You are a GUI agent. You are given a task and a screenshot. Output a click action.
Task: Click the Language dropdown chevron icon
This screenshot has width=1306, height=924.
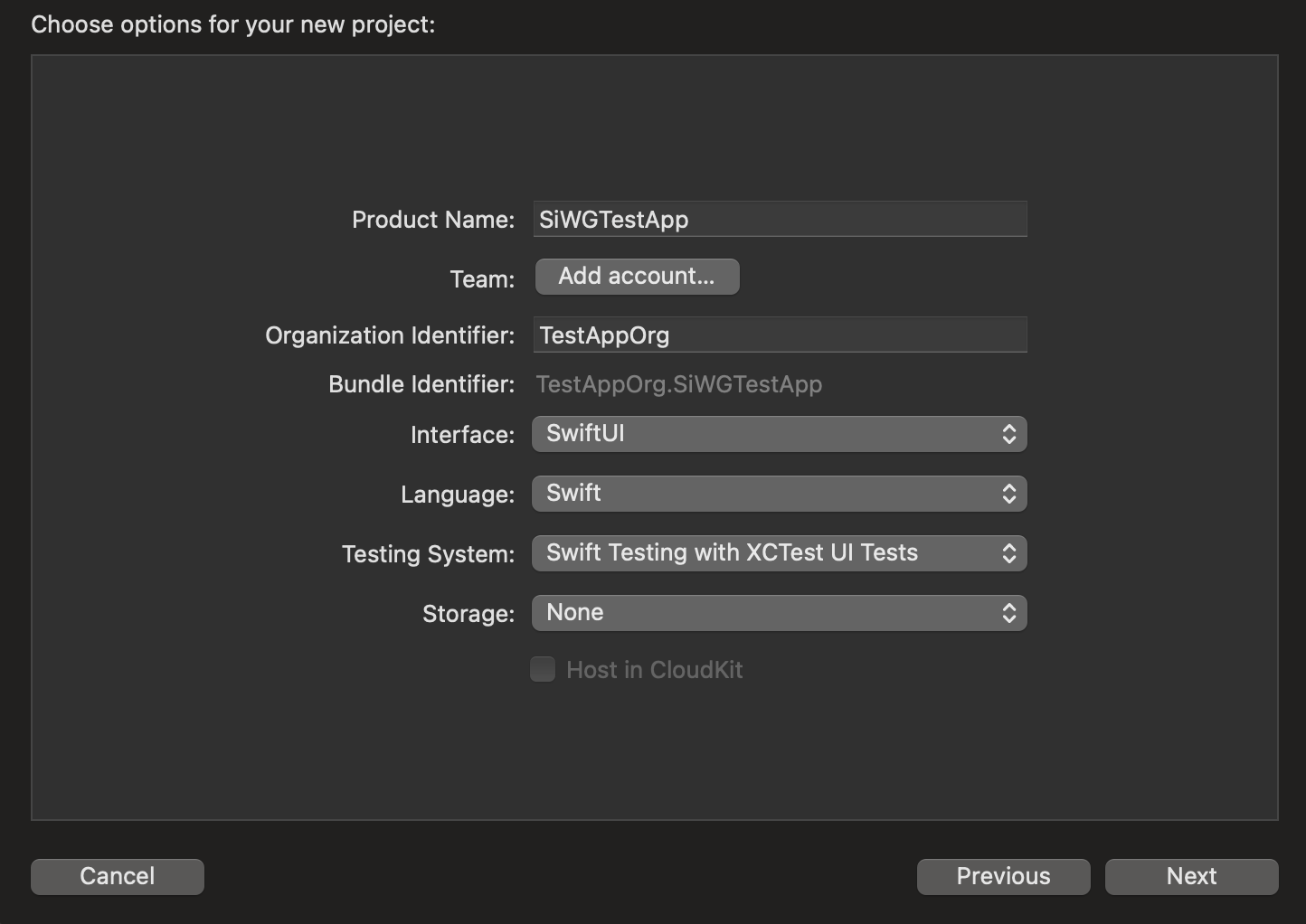[1010, 494]
